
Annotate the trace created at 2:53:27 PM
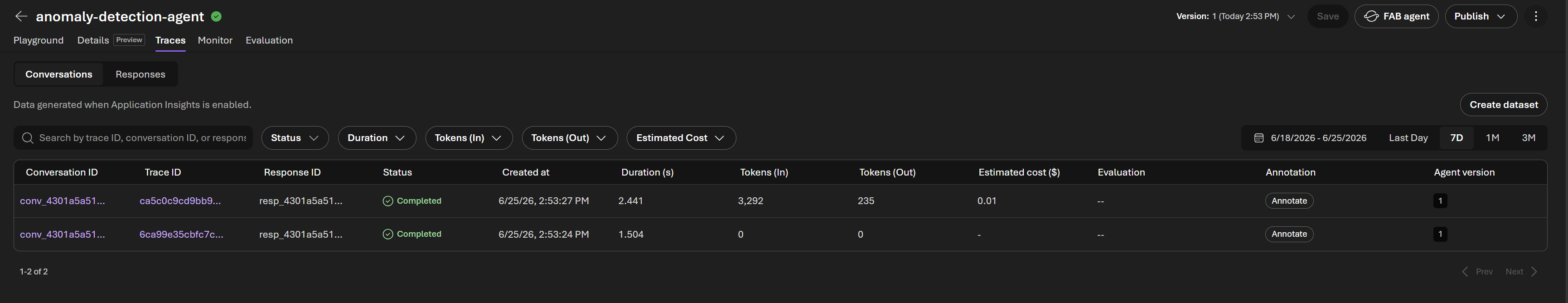coord(1289,201)
